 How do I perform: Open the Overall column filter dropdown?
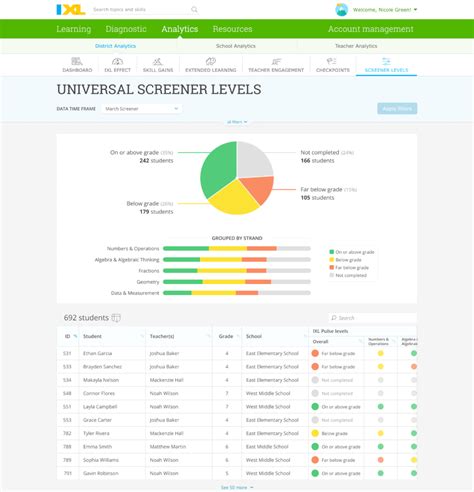coord(360,341)
